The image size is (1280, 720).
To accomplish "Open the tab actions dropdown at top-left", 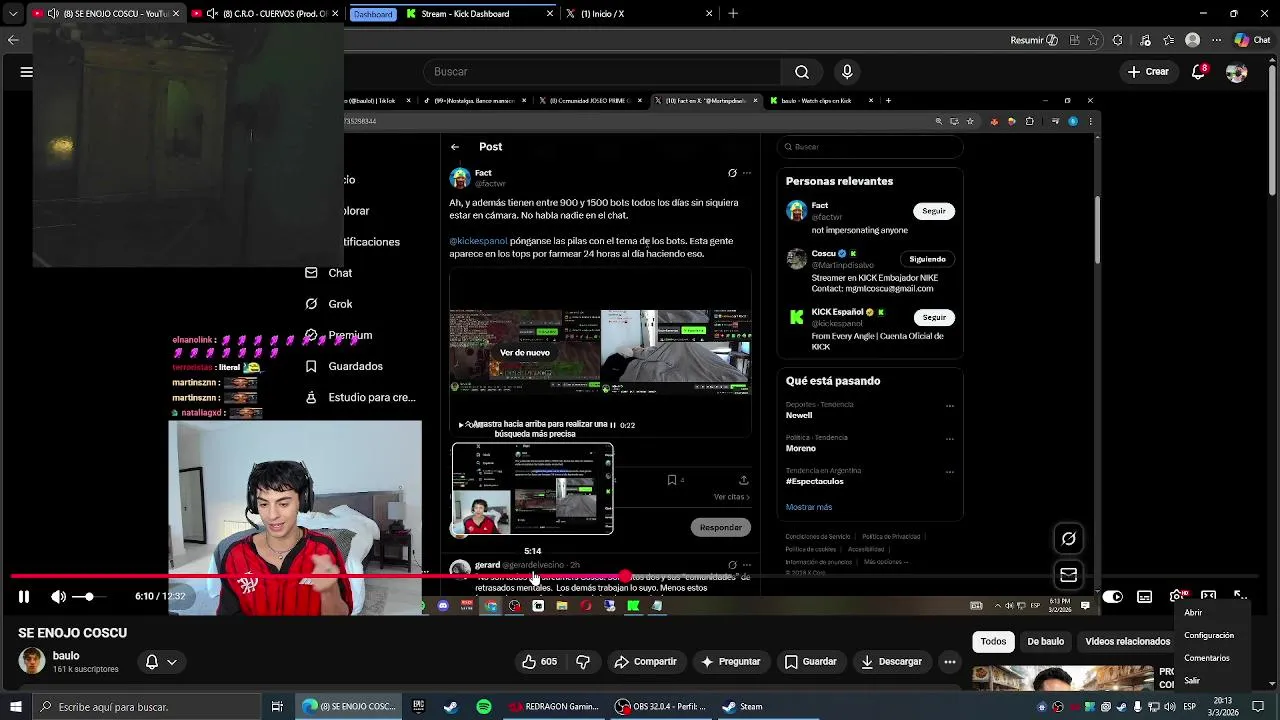I will pyautogui.click(x=13, y=14).
